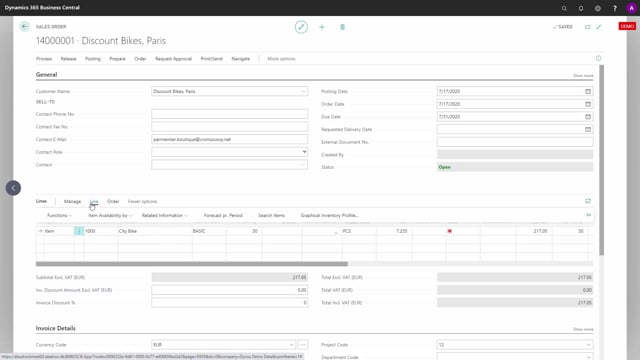Click the Invoice Discount % field
640x360 pixels.
[229, 303]
